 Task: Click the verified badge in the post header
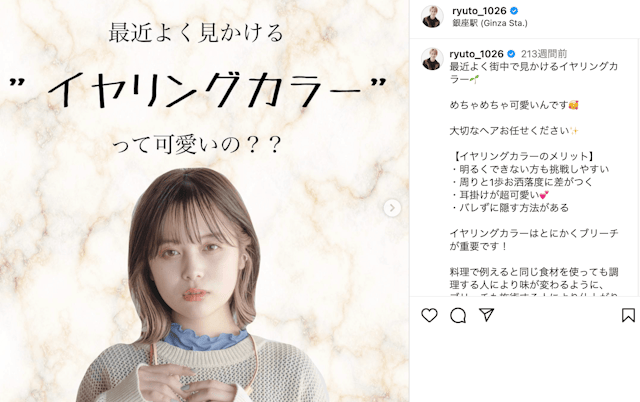click(x=515, y=11)
